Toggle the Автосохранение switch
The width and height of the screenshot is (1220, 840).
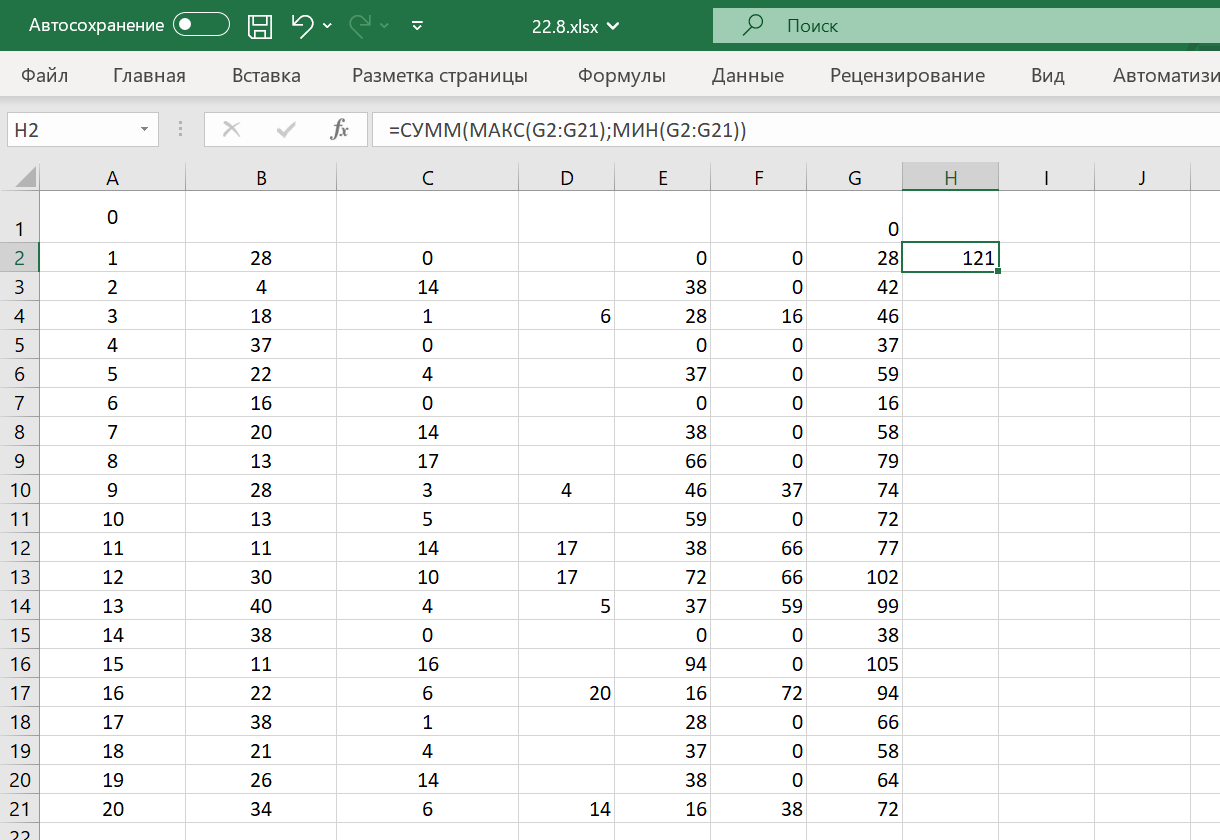(201, 26)
